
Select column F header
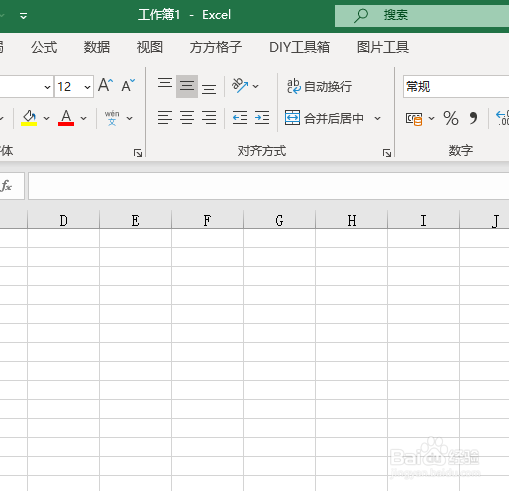(x=207, y=220)
